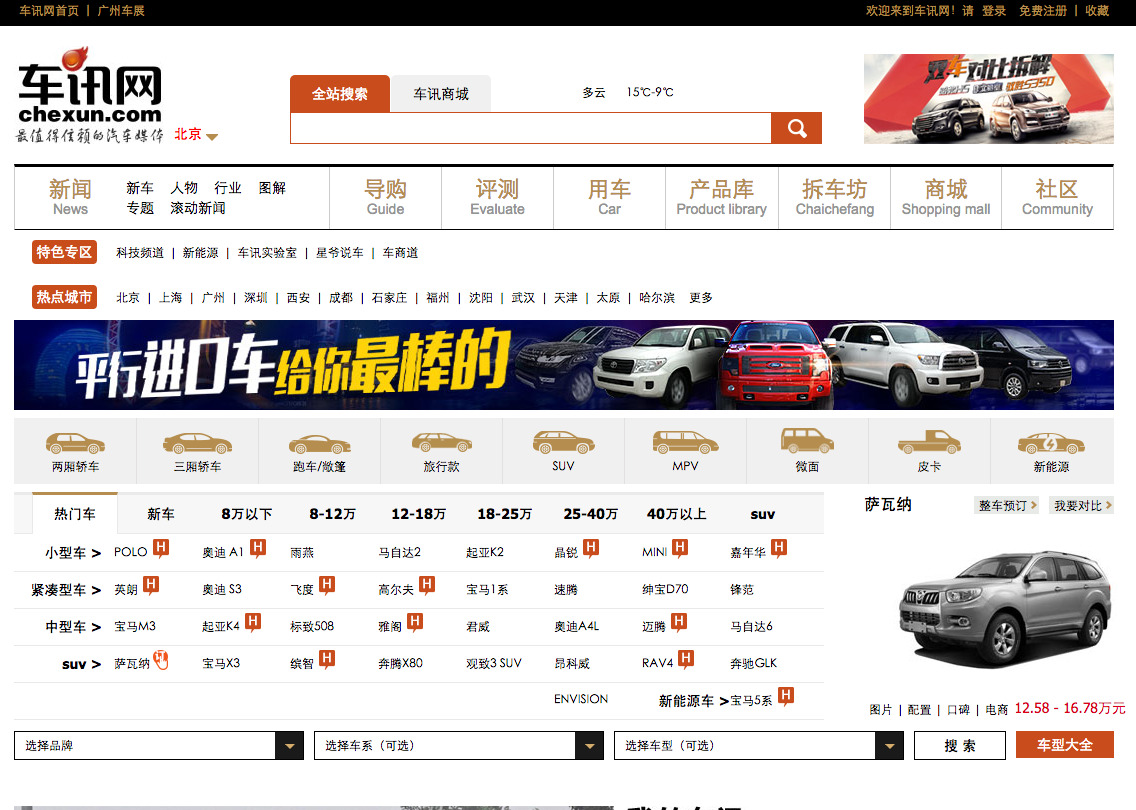Open the 免费注册 registration link
Viewport: 1136px width, 810px height.
tap(1043, 11)
